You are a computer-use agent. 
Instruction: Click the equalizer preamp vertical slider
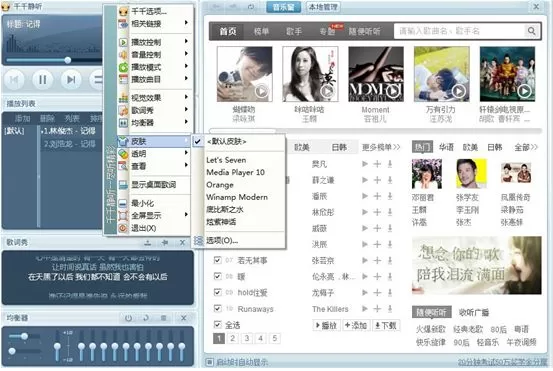click(57, 347)
